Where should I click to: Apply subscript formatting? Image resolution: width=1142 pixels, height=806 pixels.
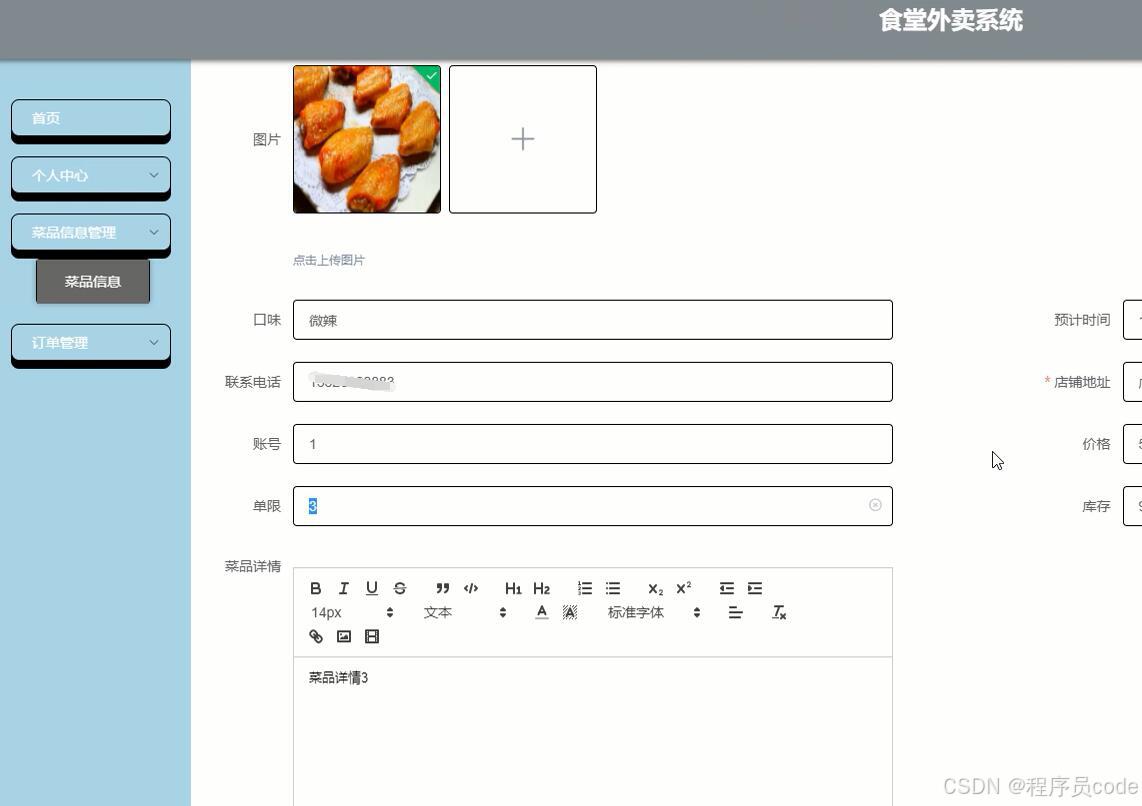coord(655,589)
